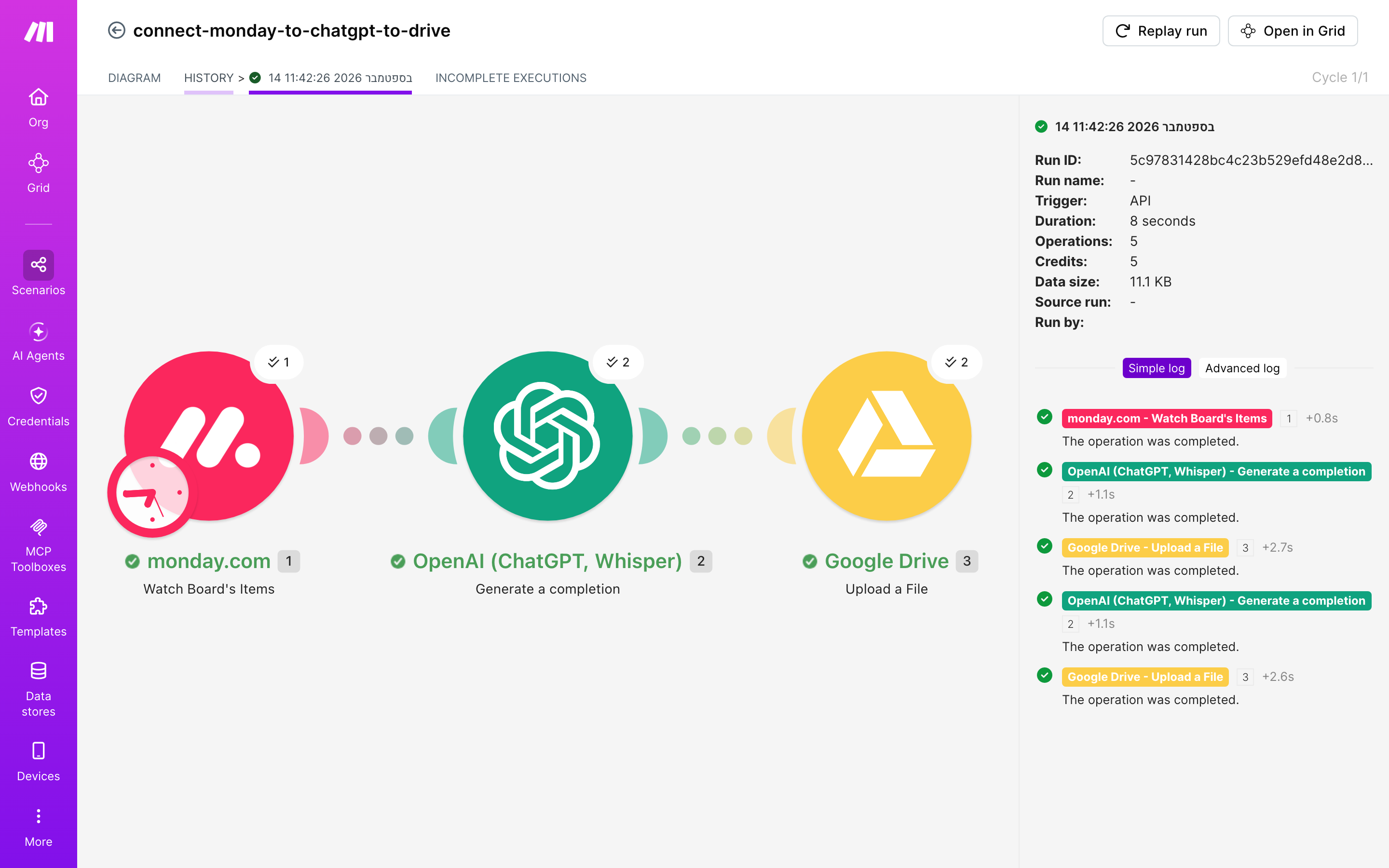Open the Data stores icon
1389x868 pixels.
pyautogui.click(x=39, y=670)
